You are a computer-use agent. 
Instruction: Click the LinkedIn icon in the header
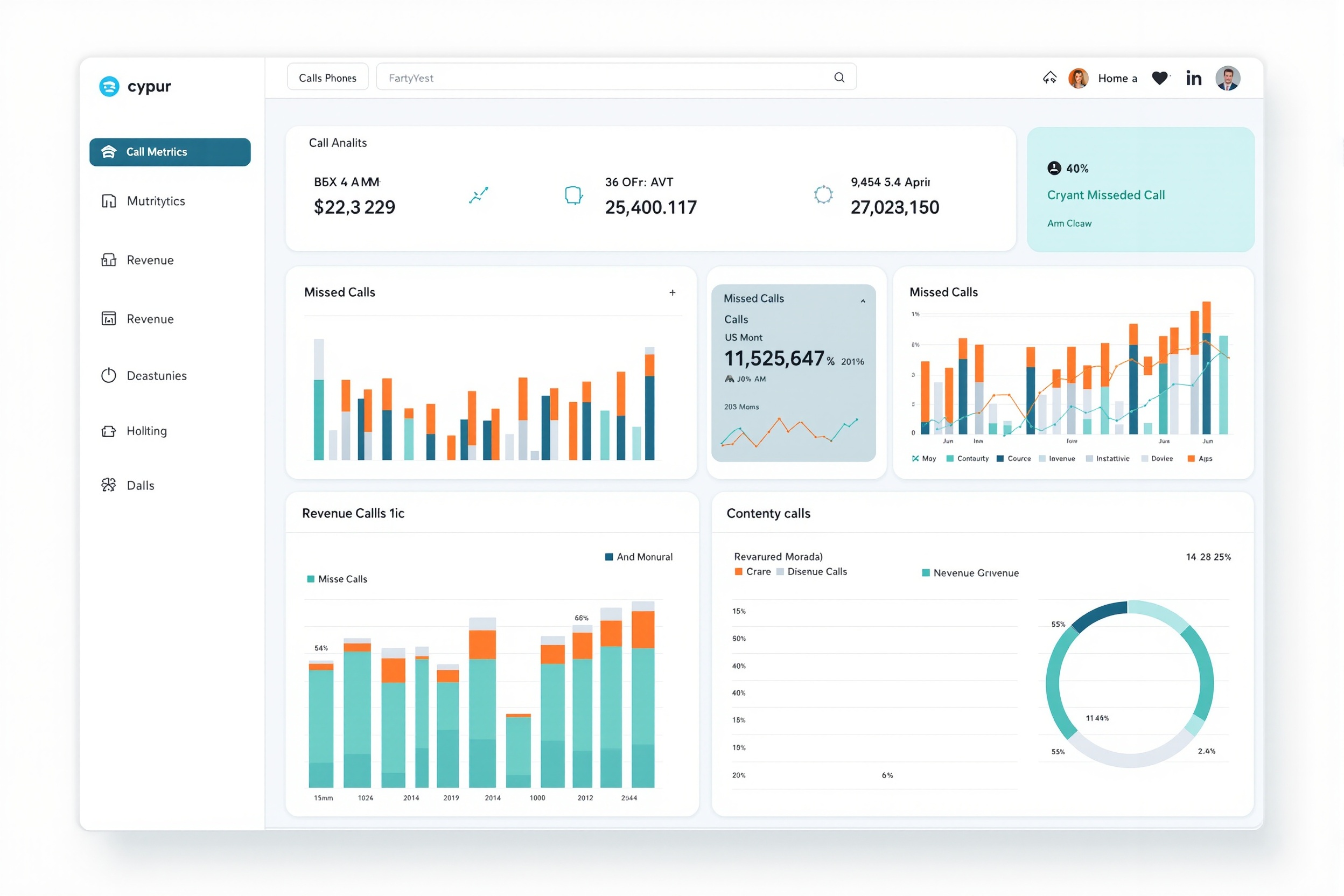(1194, 78)
